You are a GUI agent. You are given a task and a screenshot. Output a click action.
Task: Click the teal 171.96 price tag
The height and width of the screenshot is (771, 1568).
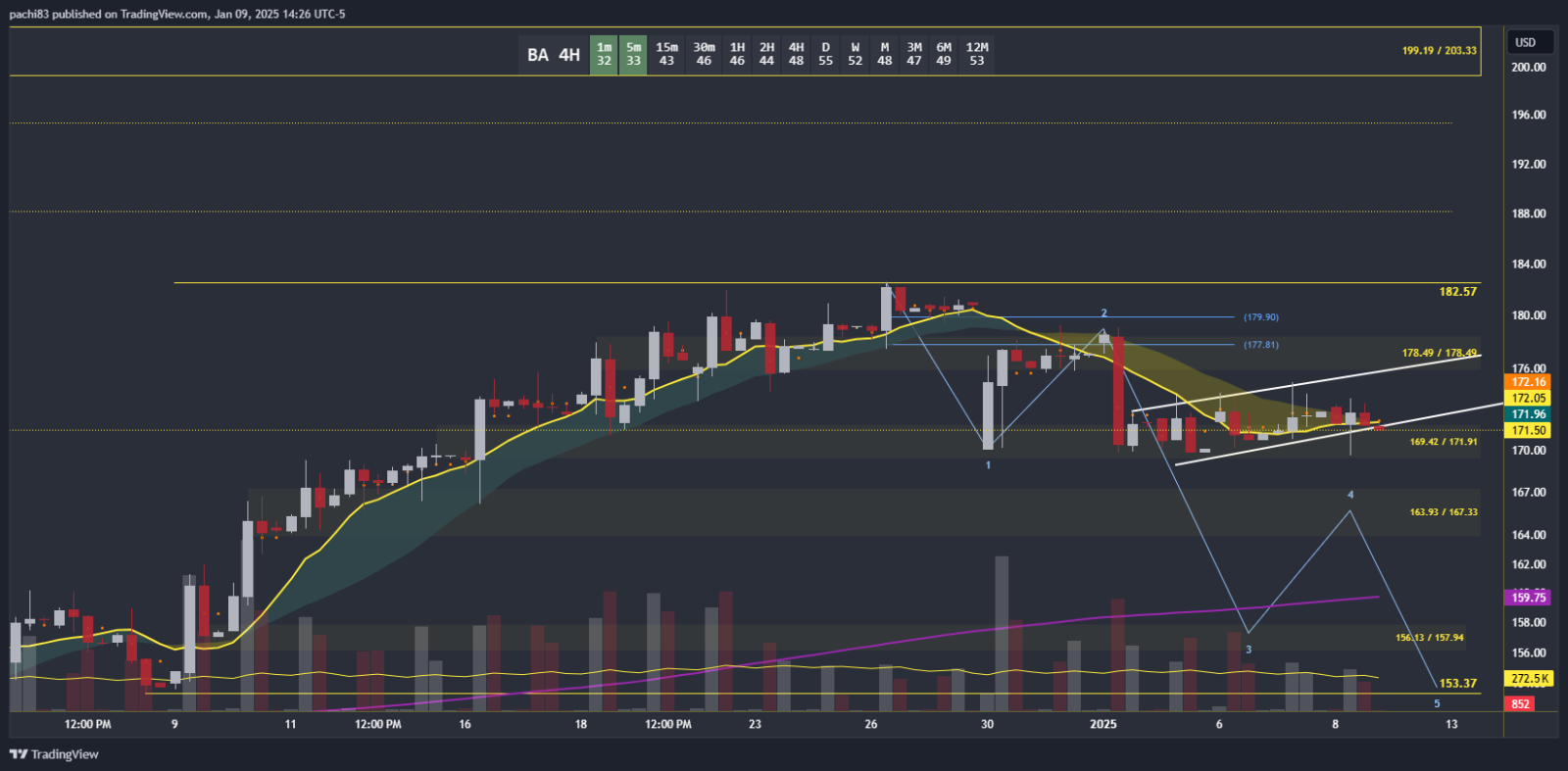point(1528,414)
